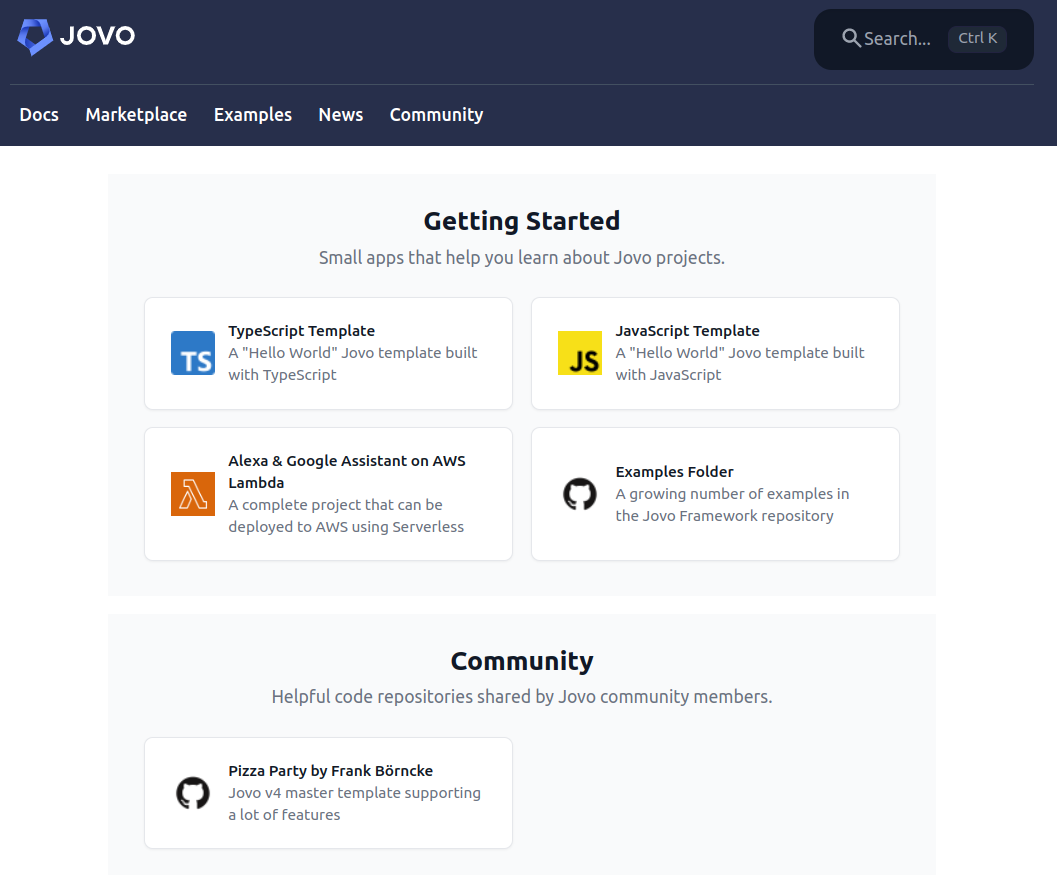Go to the Examples page
Image resolution: width=1057 pixels, height=875 pixels.
(x=253, y=115)
